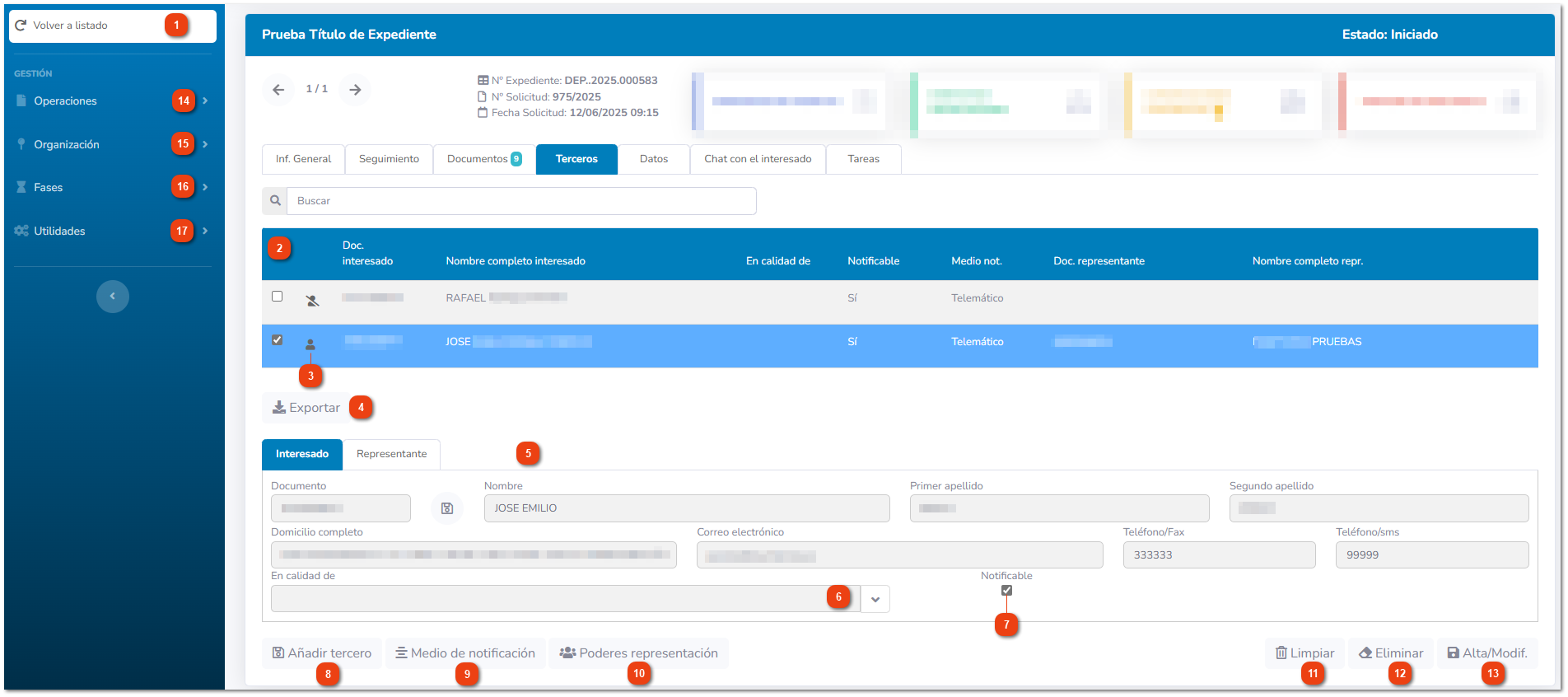Switch to Inf. General tab

point(303,159)
